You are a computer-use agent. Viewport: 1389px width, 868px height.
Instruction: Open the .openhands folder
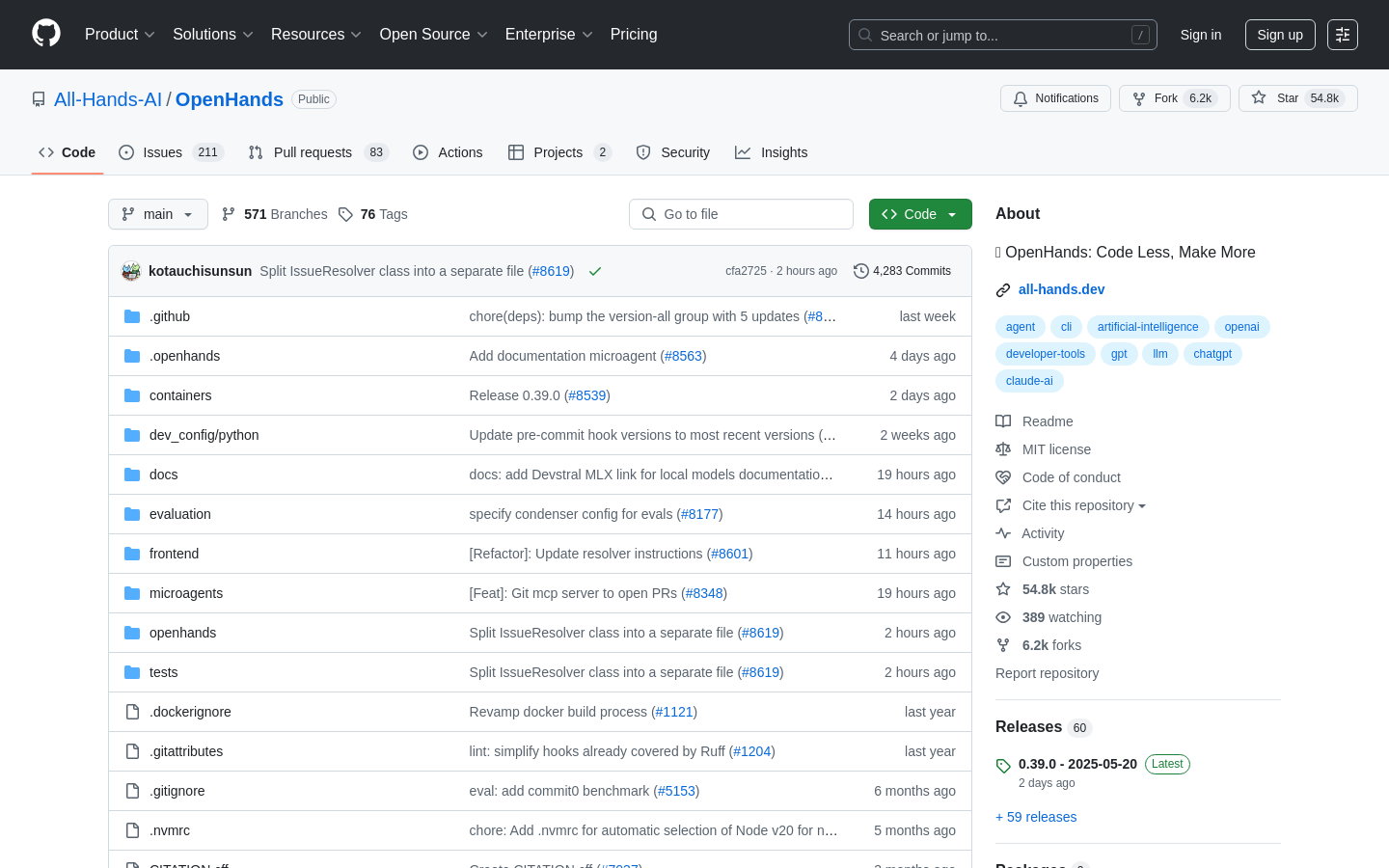184,356
